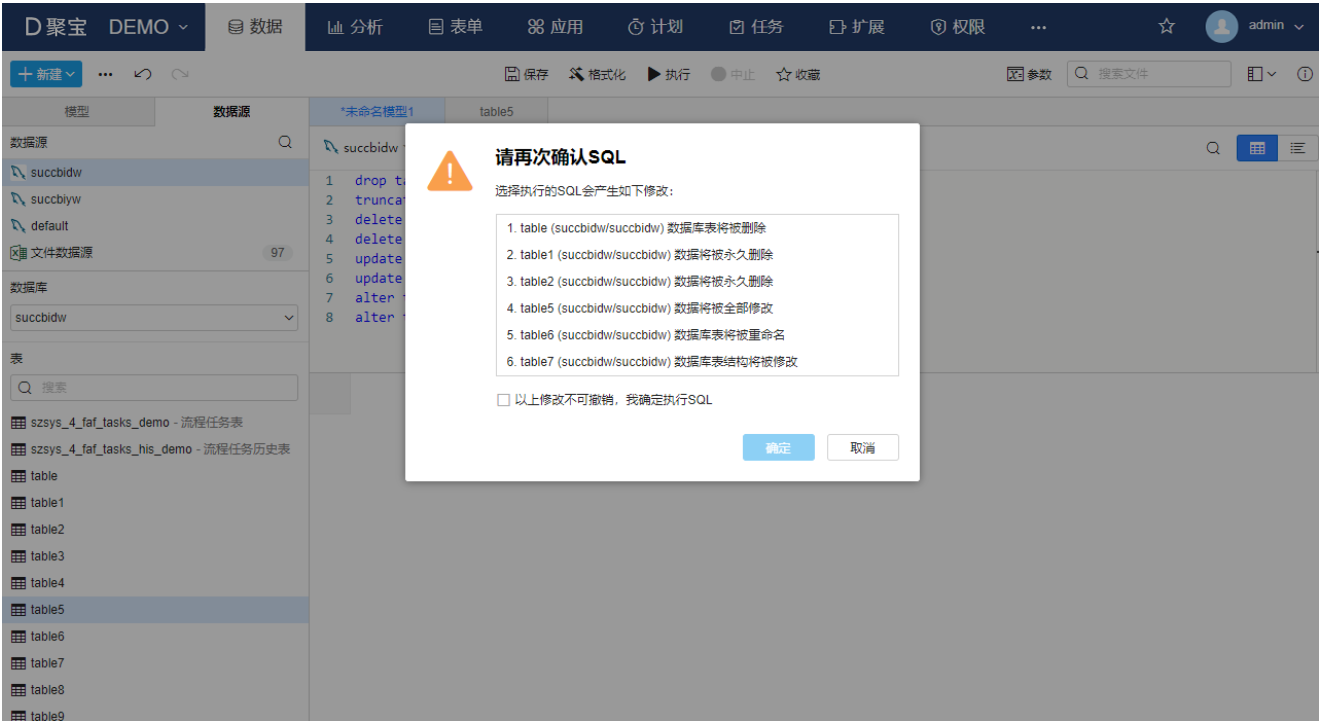Screen dimensions: 1319x721
Task: Select szsys_4_faf_tasks_demo table
Action: tap(154, 422)
